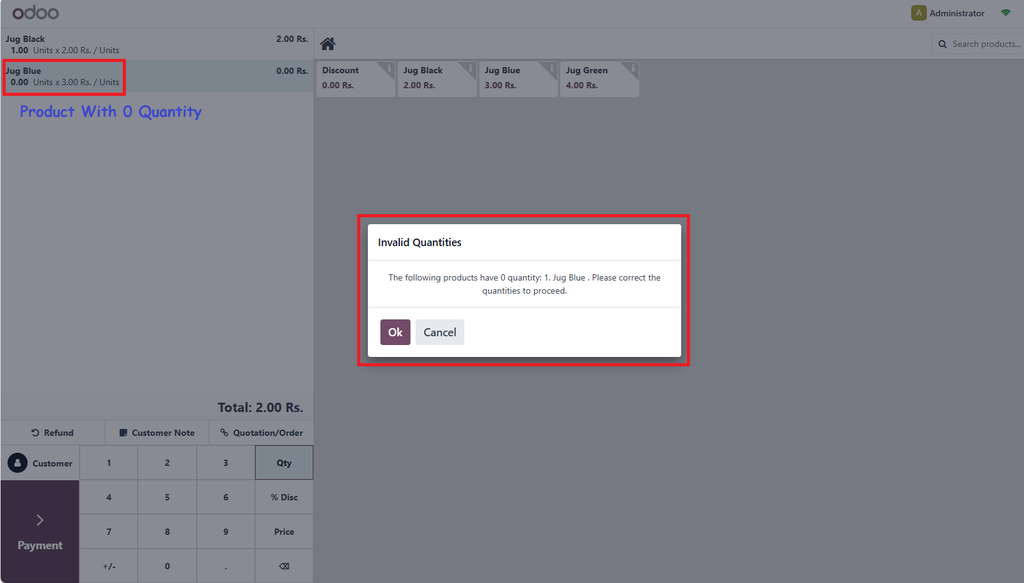
Task: Tap numpad key 4
Action: [x=108, y=497]
